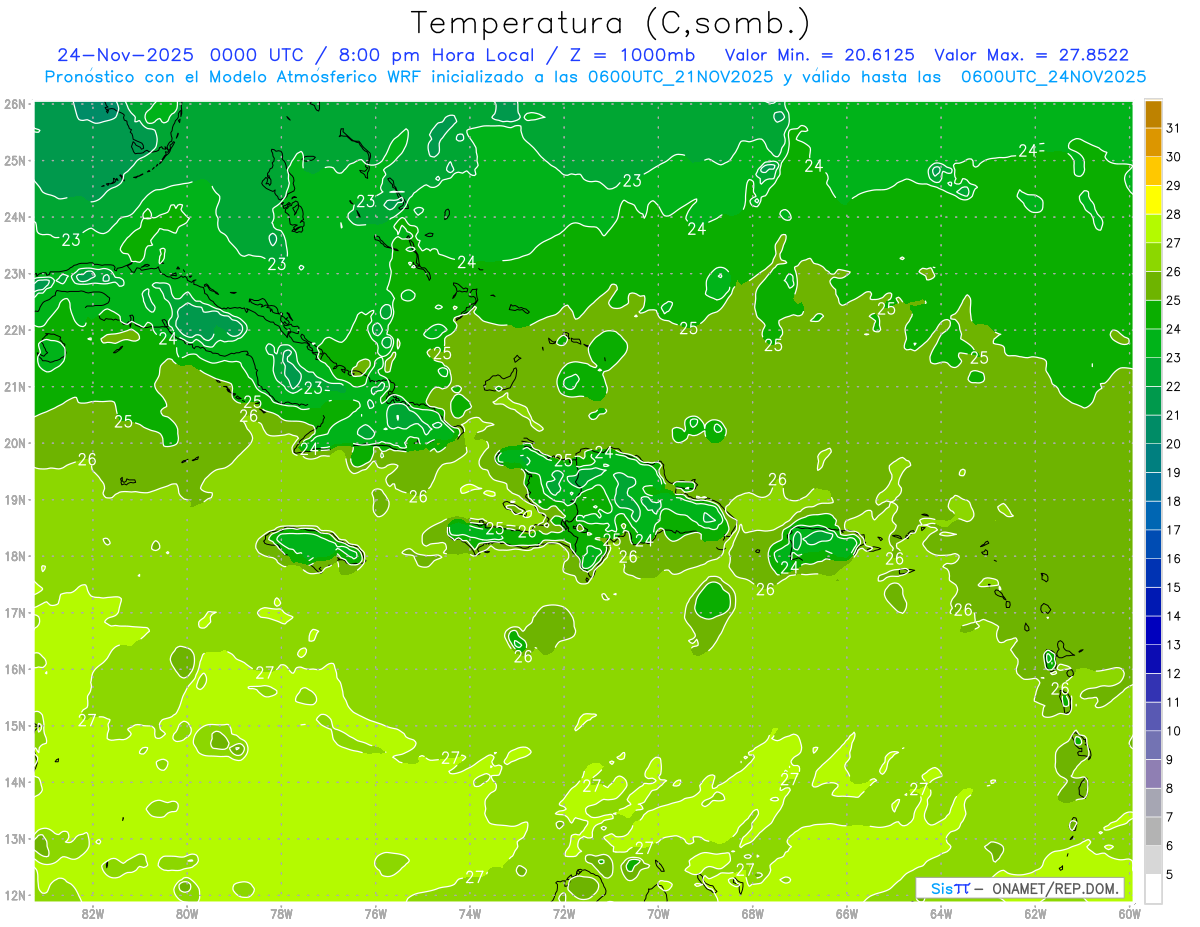Screen dimensions: 1200x927
Task: Click the "10" label on the color scale
Action: tap(1174, 731)
